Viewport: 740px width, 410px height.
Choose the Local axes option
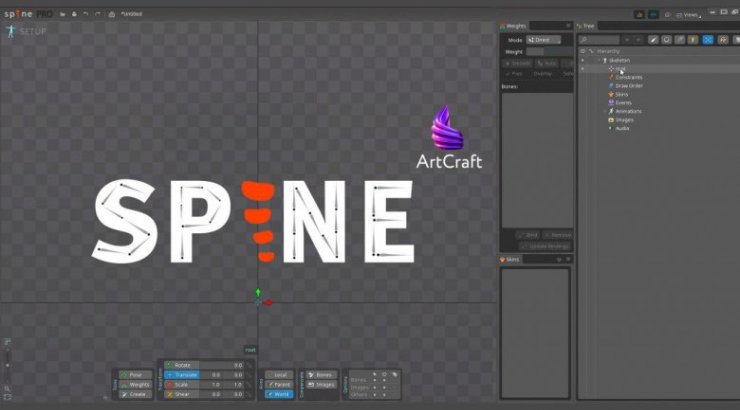pos(279,375)
